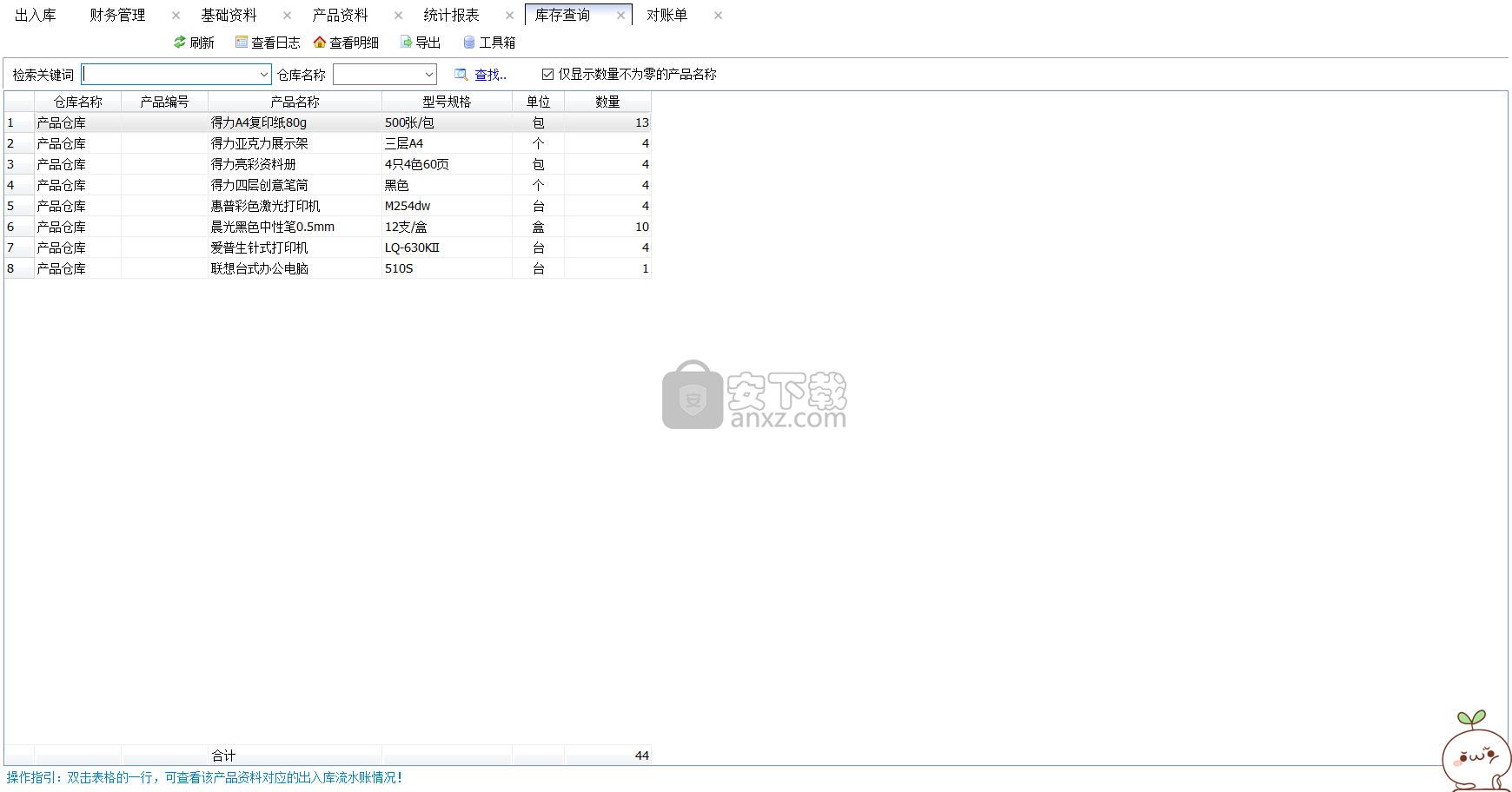This screenshot has width=1512, height=792.
Task: Click the 三层A4 spec cell
Action: pos(447,143)
